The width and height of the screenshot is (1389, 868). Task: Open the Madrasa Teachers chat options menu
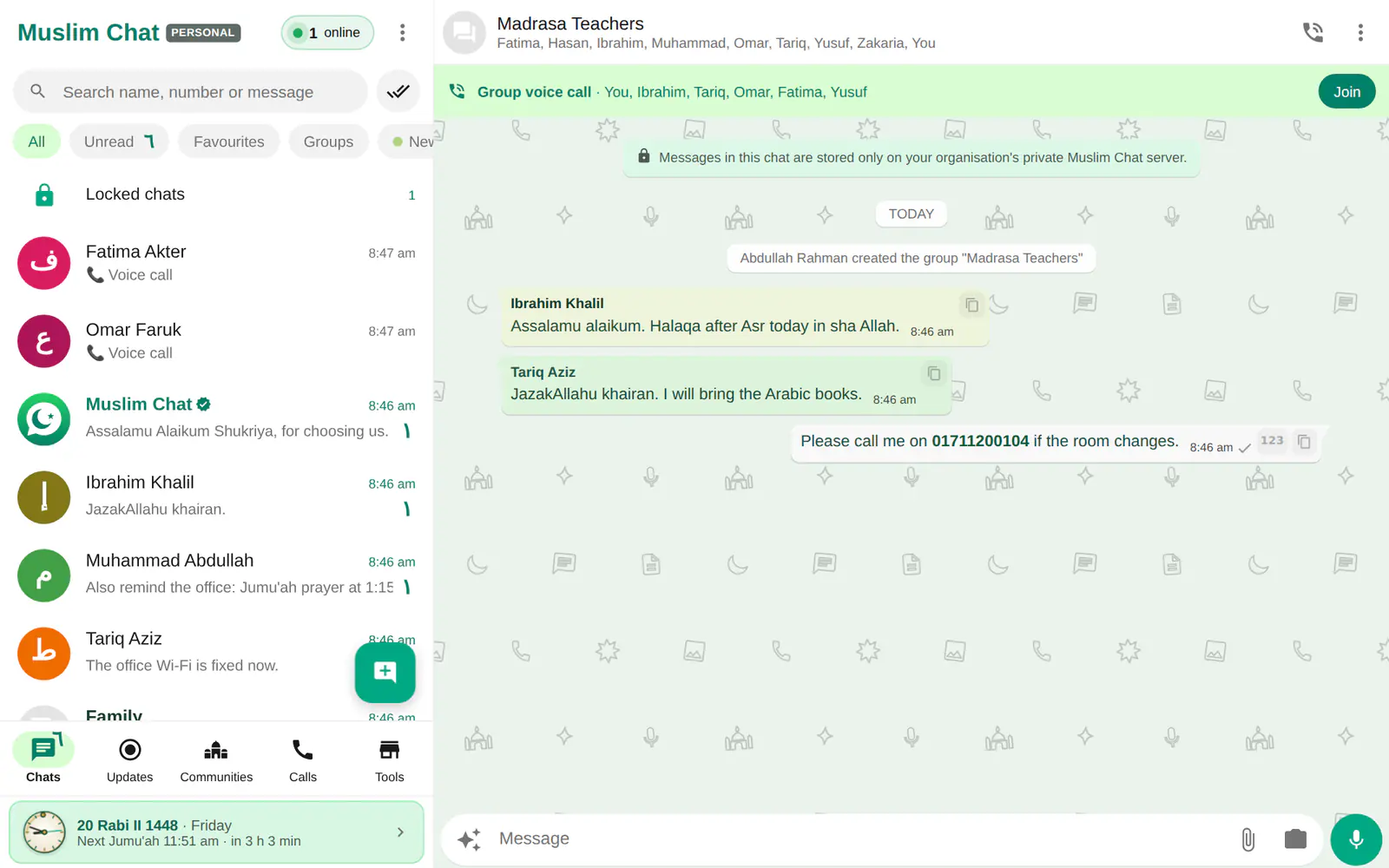click(x=1360, y=33)
